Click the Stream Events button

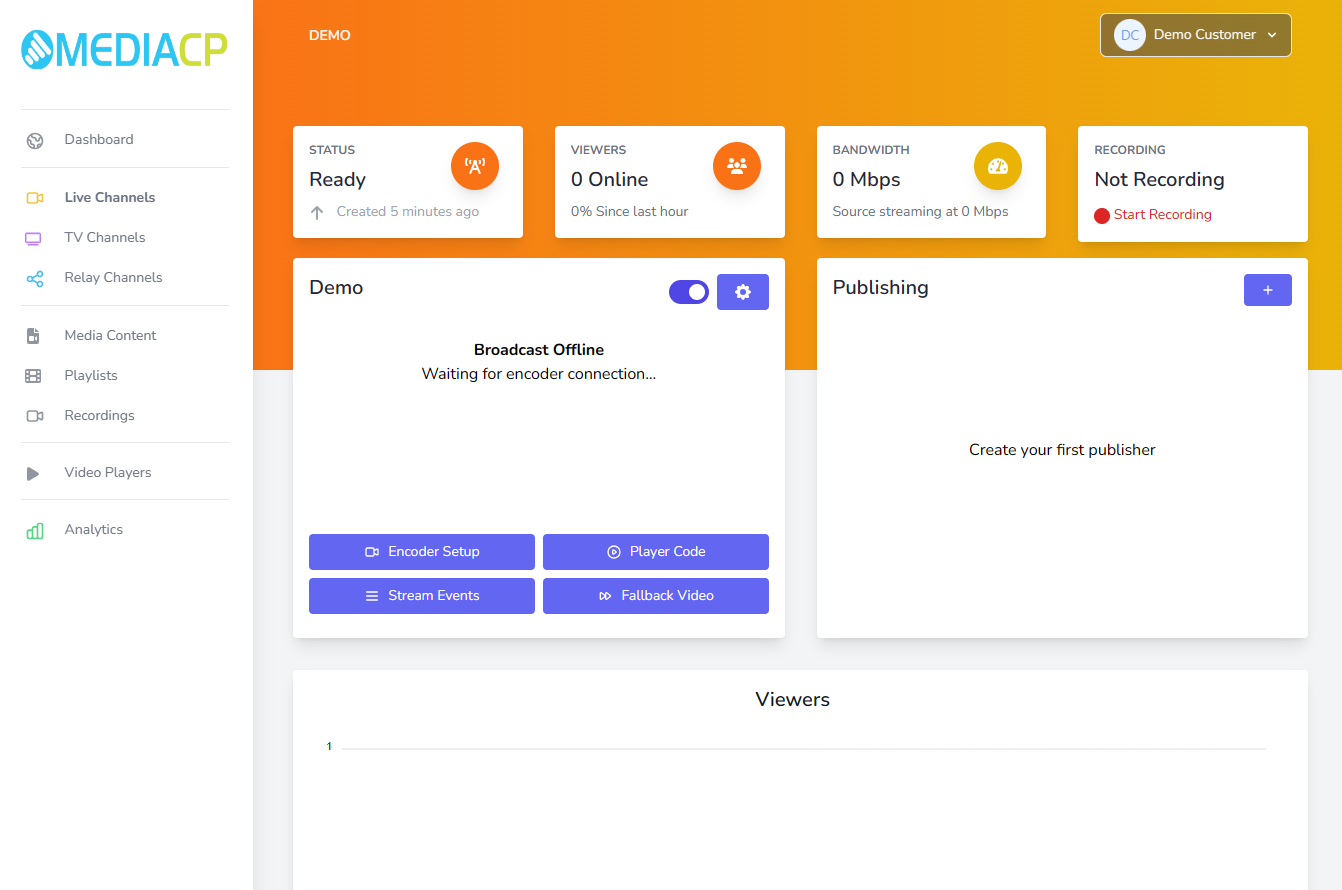(421, 595)
